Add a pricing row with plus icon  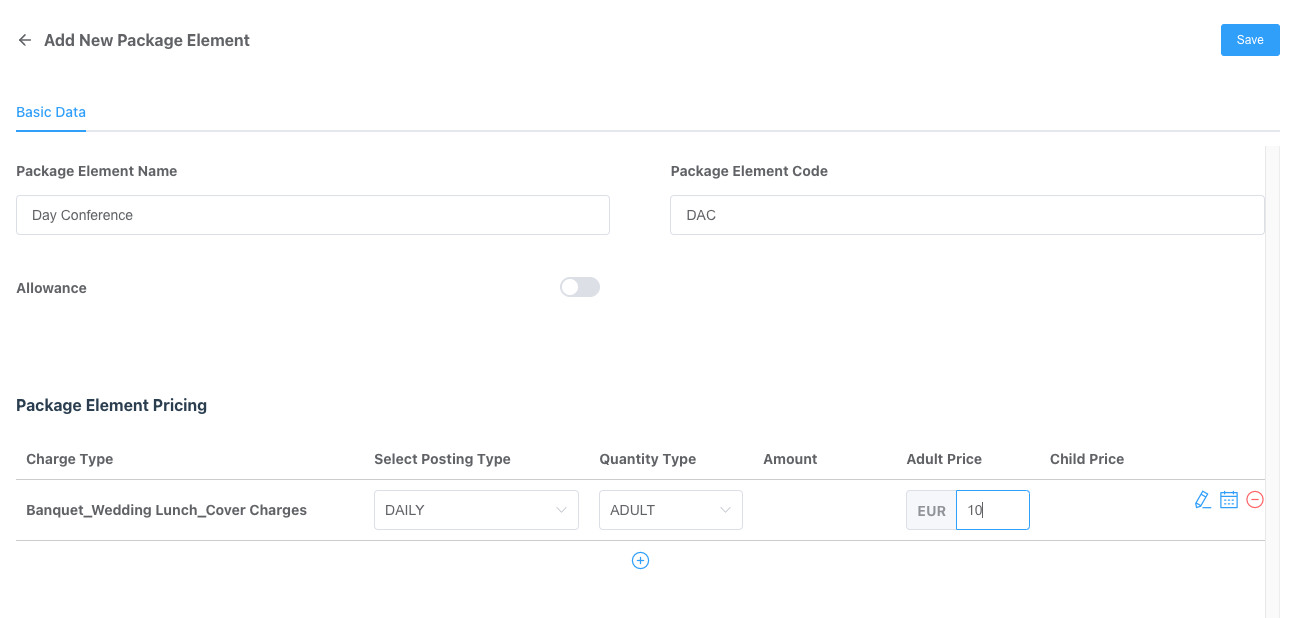point(641,561)
